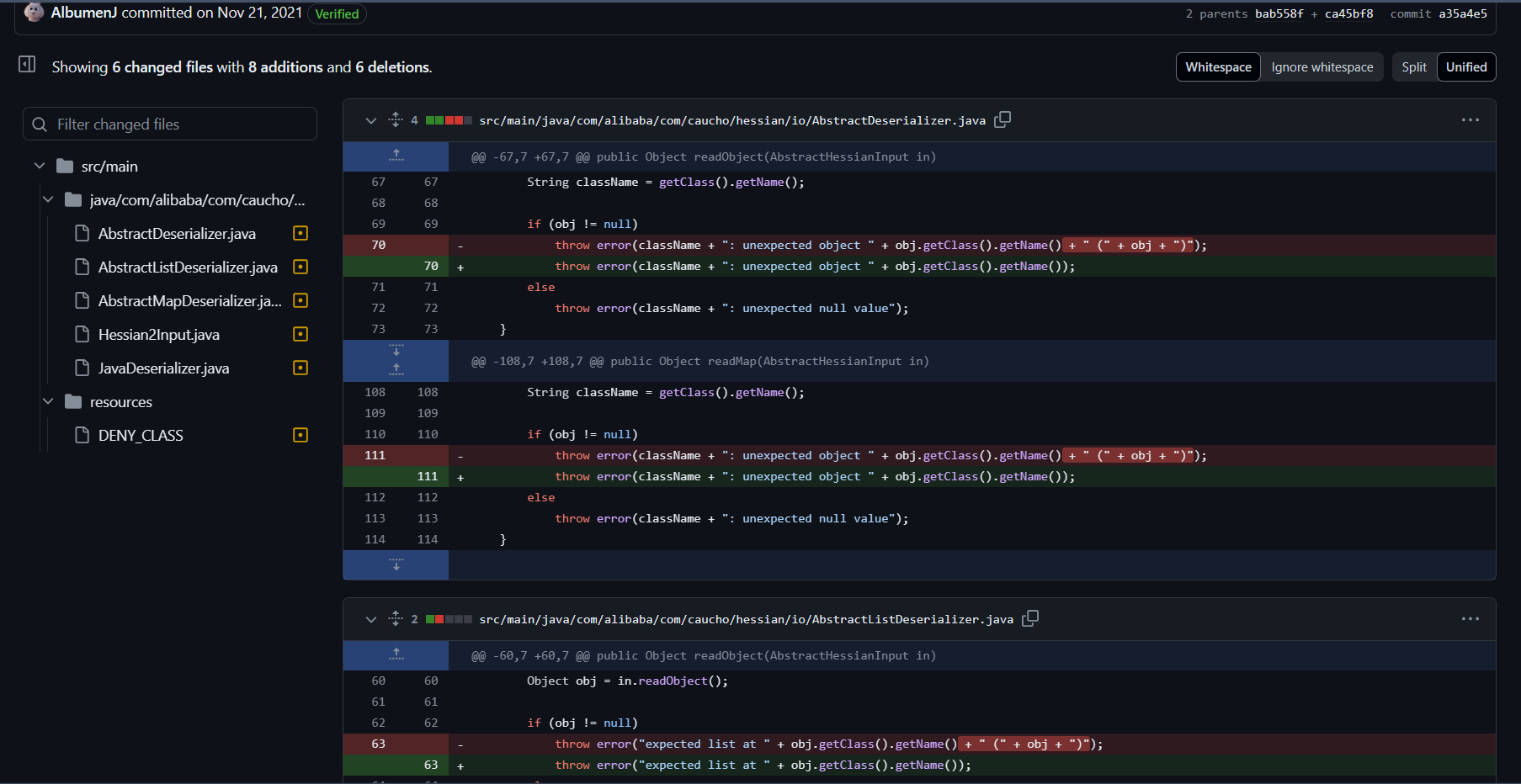This screenshot has height=784, width=1521.
Task: Open parent commit ca45bf8
Action: click(1348, 13)
